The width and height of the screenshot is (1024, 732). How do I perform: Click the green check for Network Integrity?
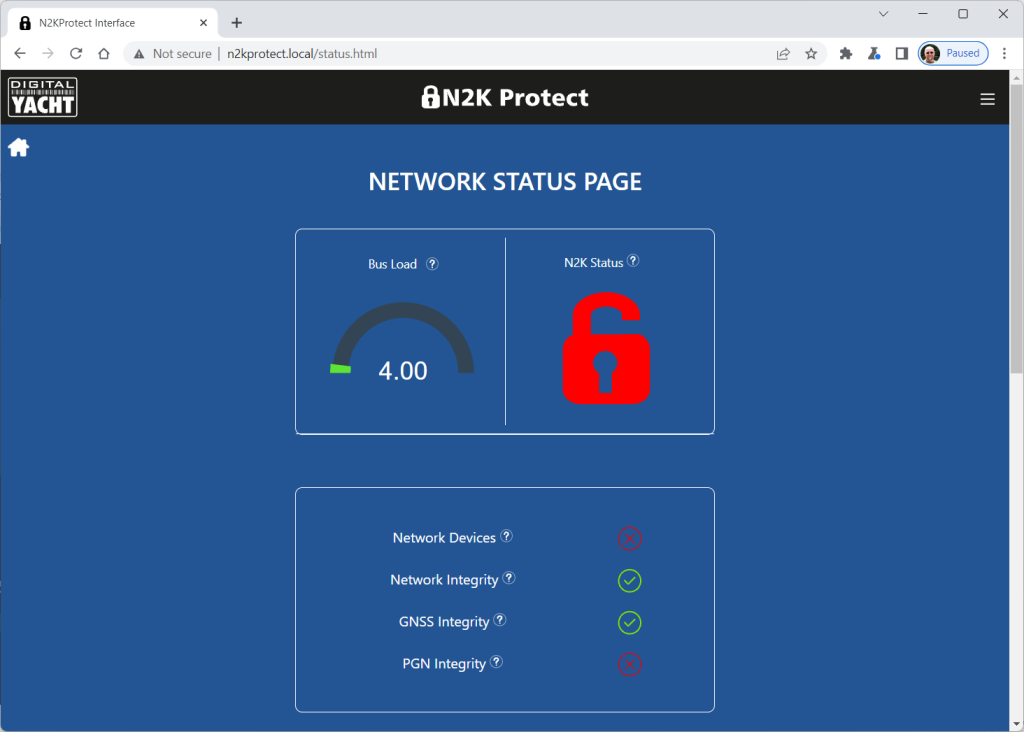pyautogui.click(x=629, y=581)
